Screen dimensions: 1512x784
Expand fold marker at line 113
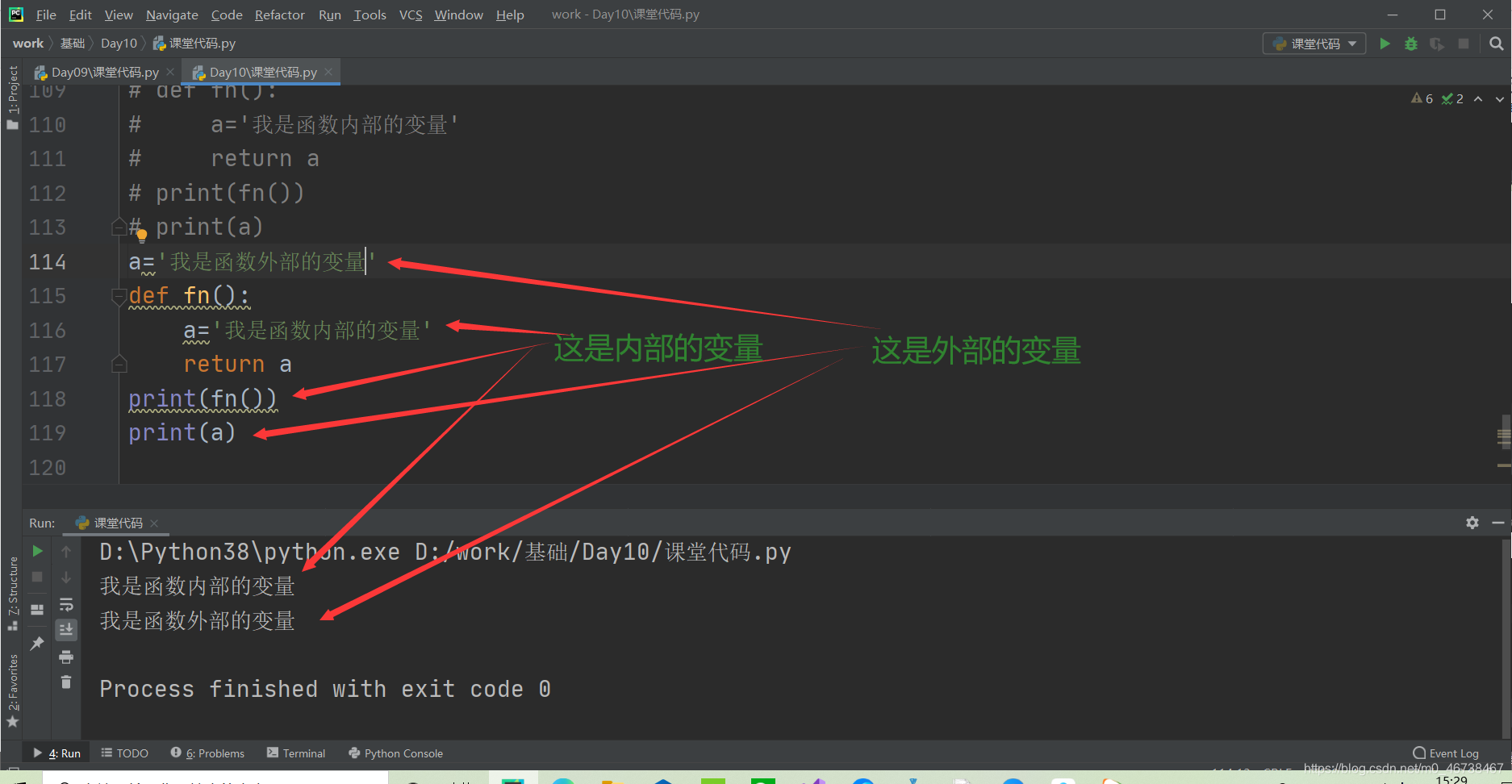[x=119, y=227]
